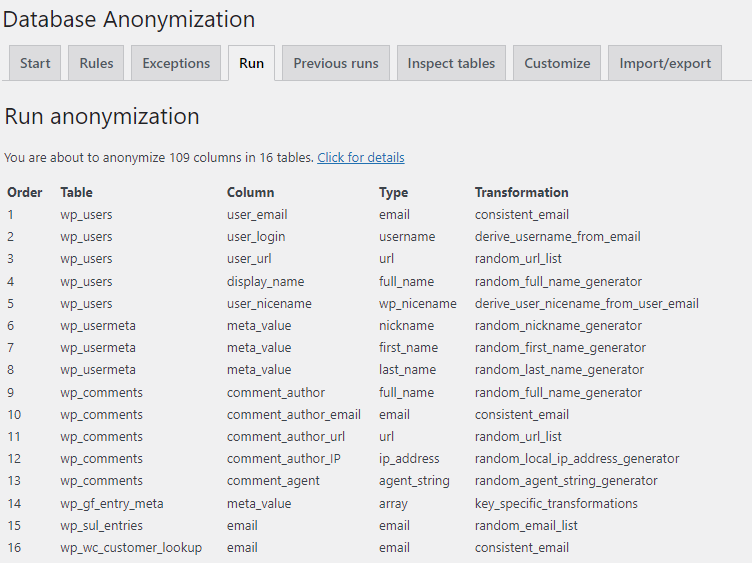Open the Exceptions tab
Screen dimensions: 752x563
pos(176,63)
